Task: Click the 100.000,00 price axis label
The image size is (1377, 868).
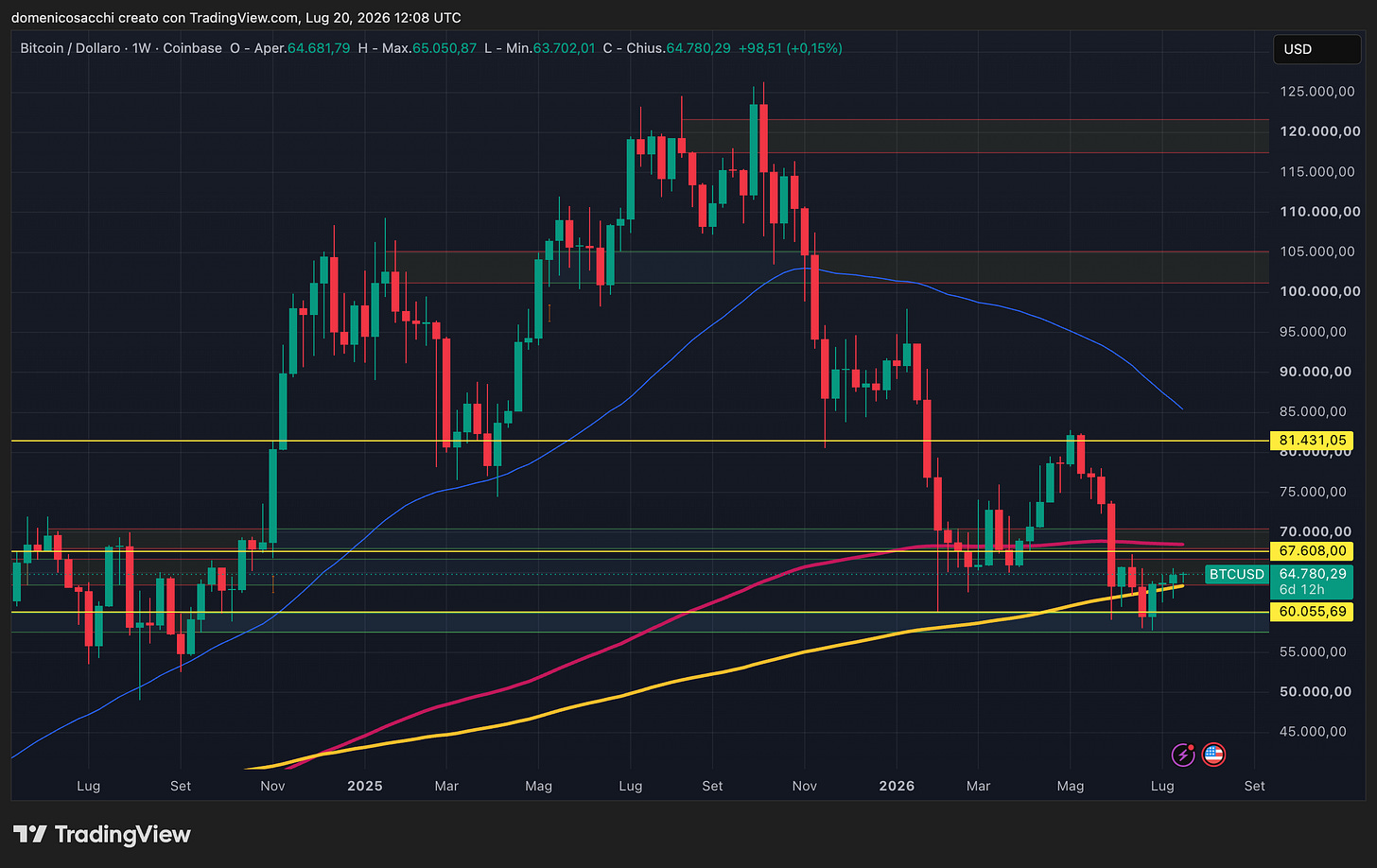Action: pyautogui.click(x=1320, y=291)
